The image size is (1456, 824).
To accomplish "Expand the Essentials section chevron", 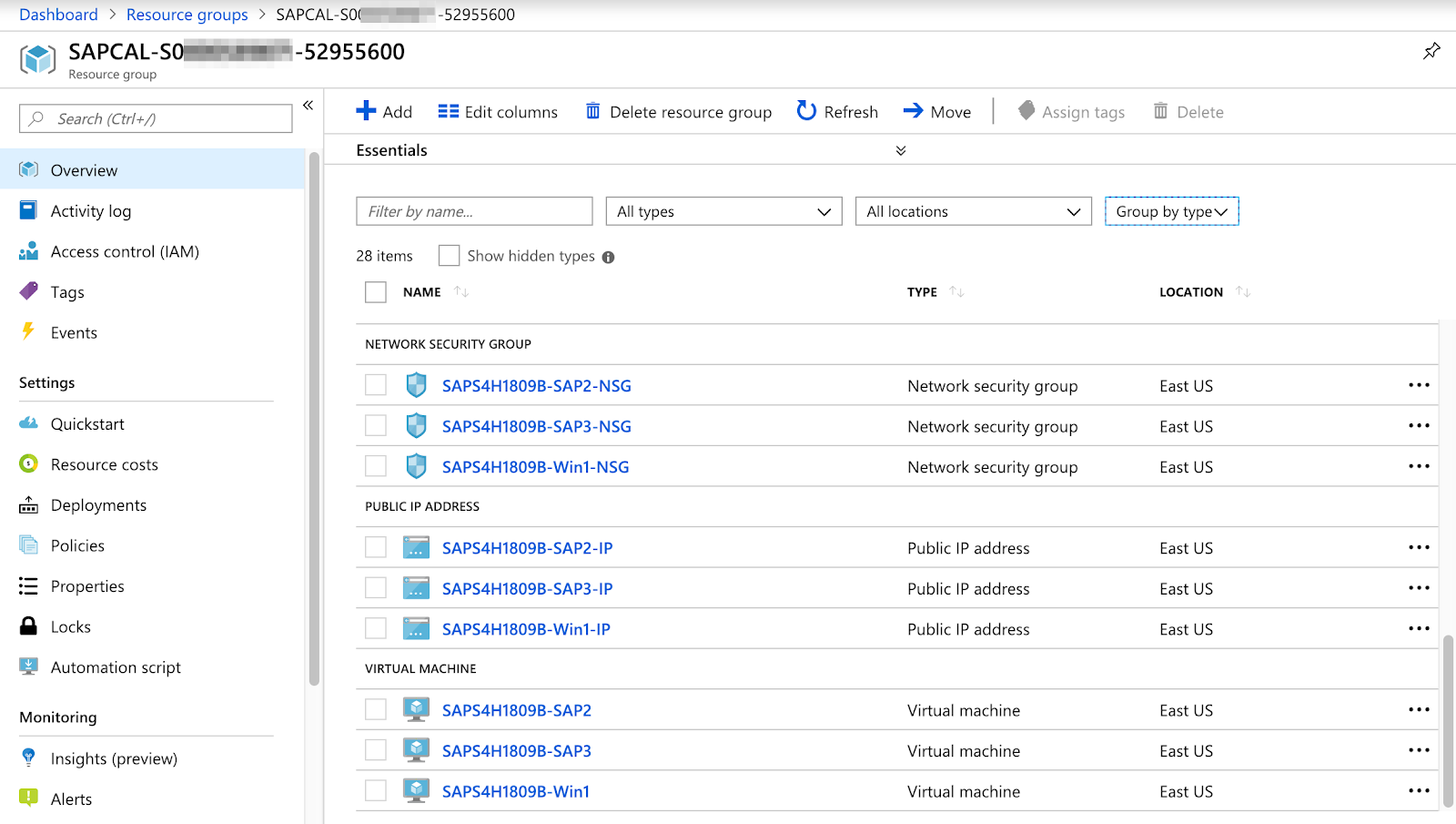I will coord(901,151).
